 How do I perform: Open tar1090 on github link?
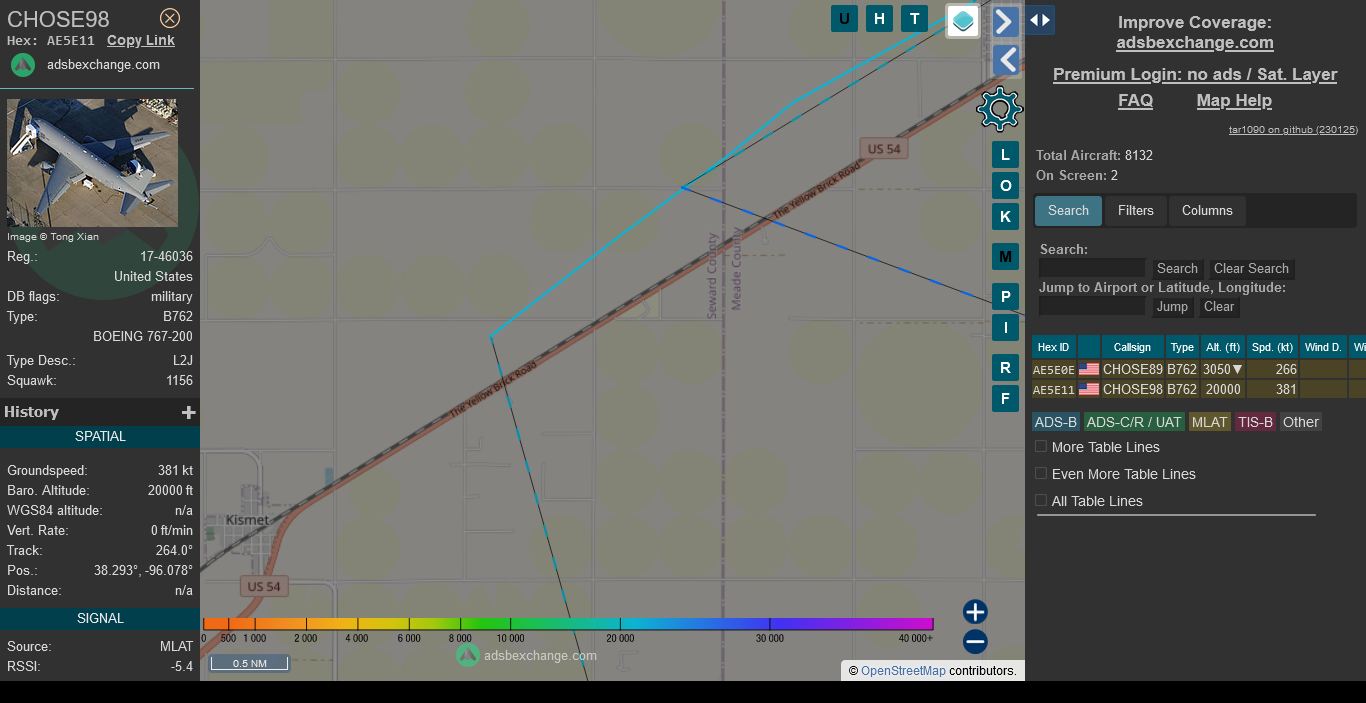click(x=1293, y=130)
